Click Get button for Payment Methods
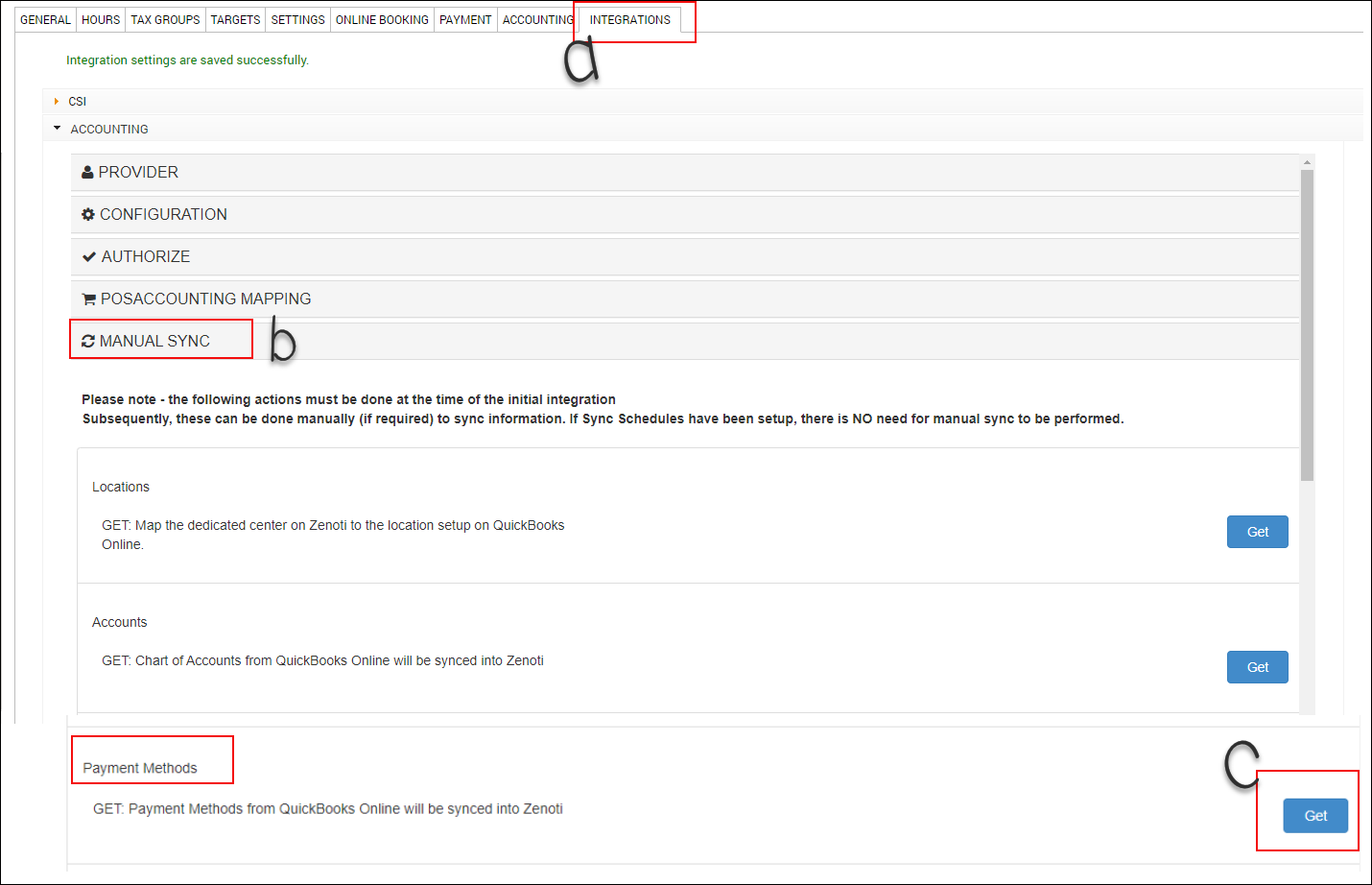The image size is (1372, 885). [1315, 816]
